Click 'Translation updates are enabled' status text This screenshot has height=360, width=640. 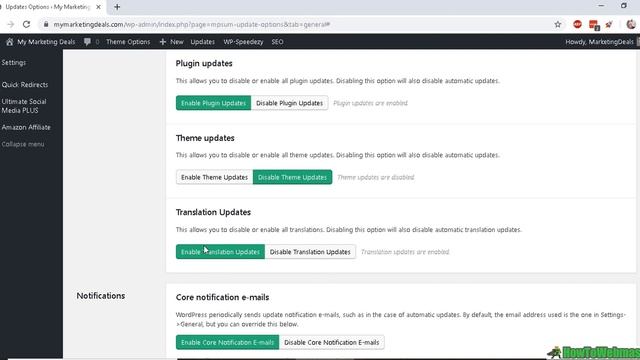tap(405, 252)
